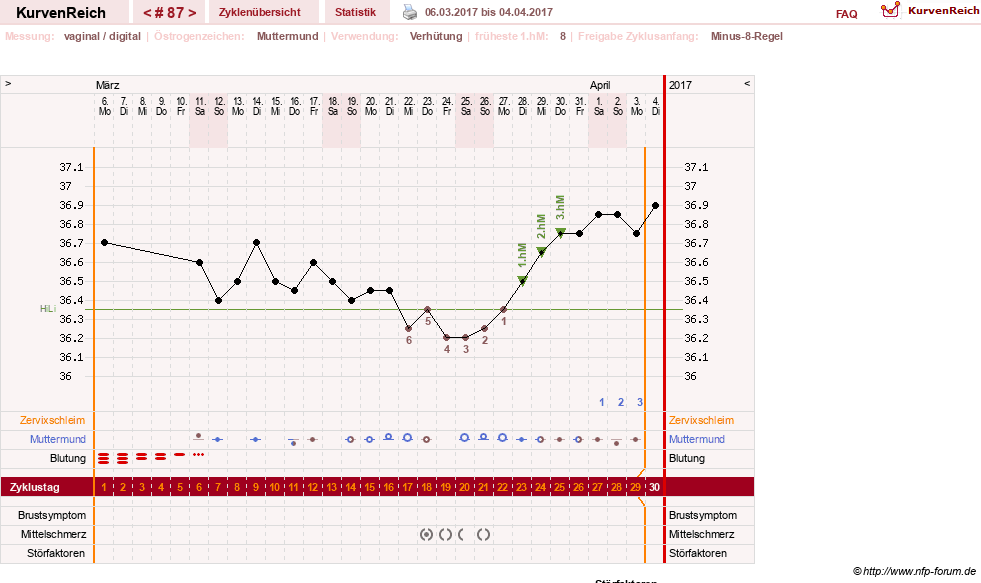Click the Muttermund row label on the left
This screenshot has height=583, width=981.
(x=58, y=439)
